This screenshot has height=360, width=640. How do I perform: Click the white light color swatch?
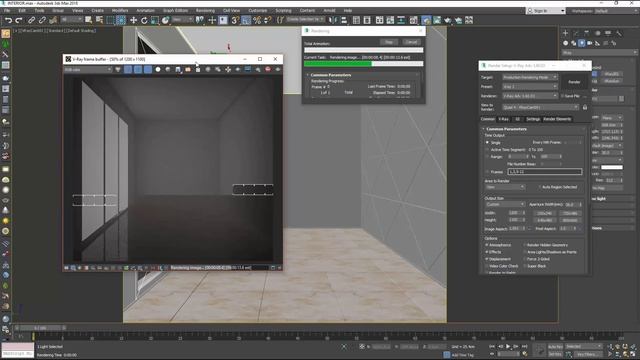coord(612,167)
